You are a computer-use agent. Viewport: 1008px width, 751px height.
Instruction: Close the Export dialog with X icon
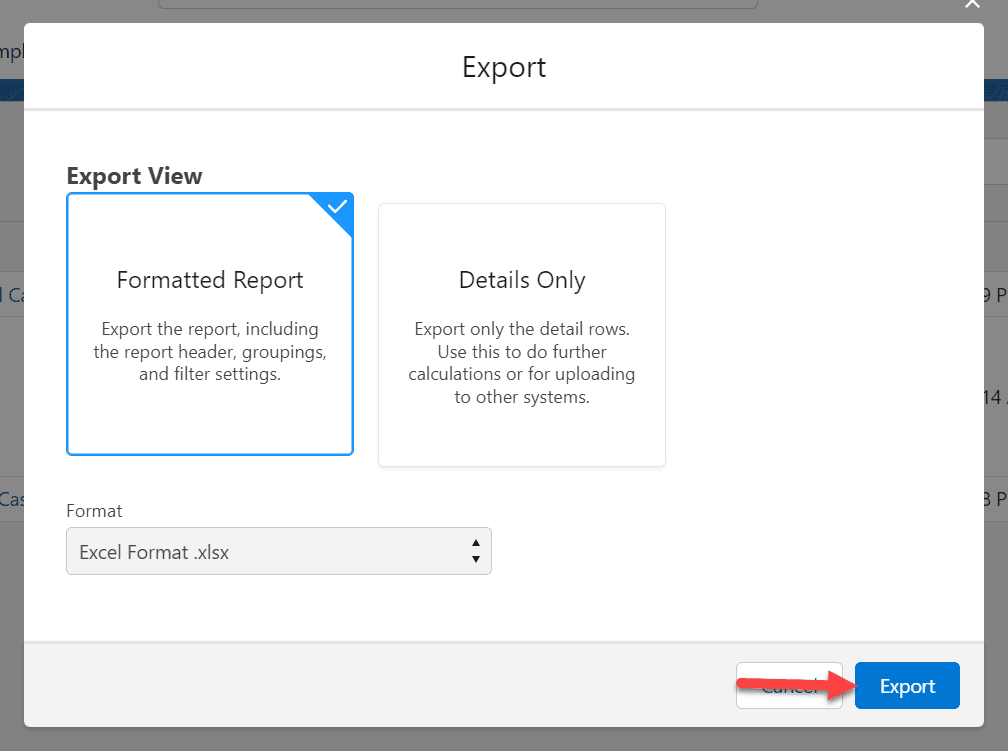click(x=971, y=5)
